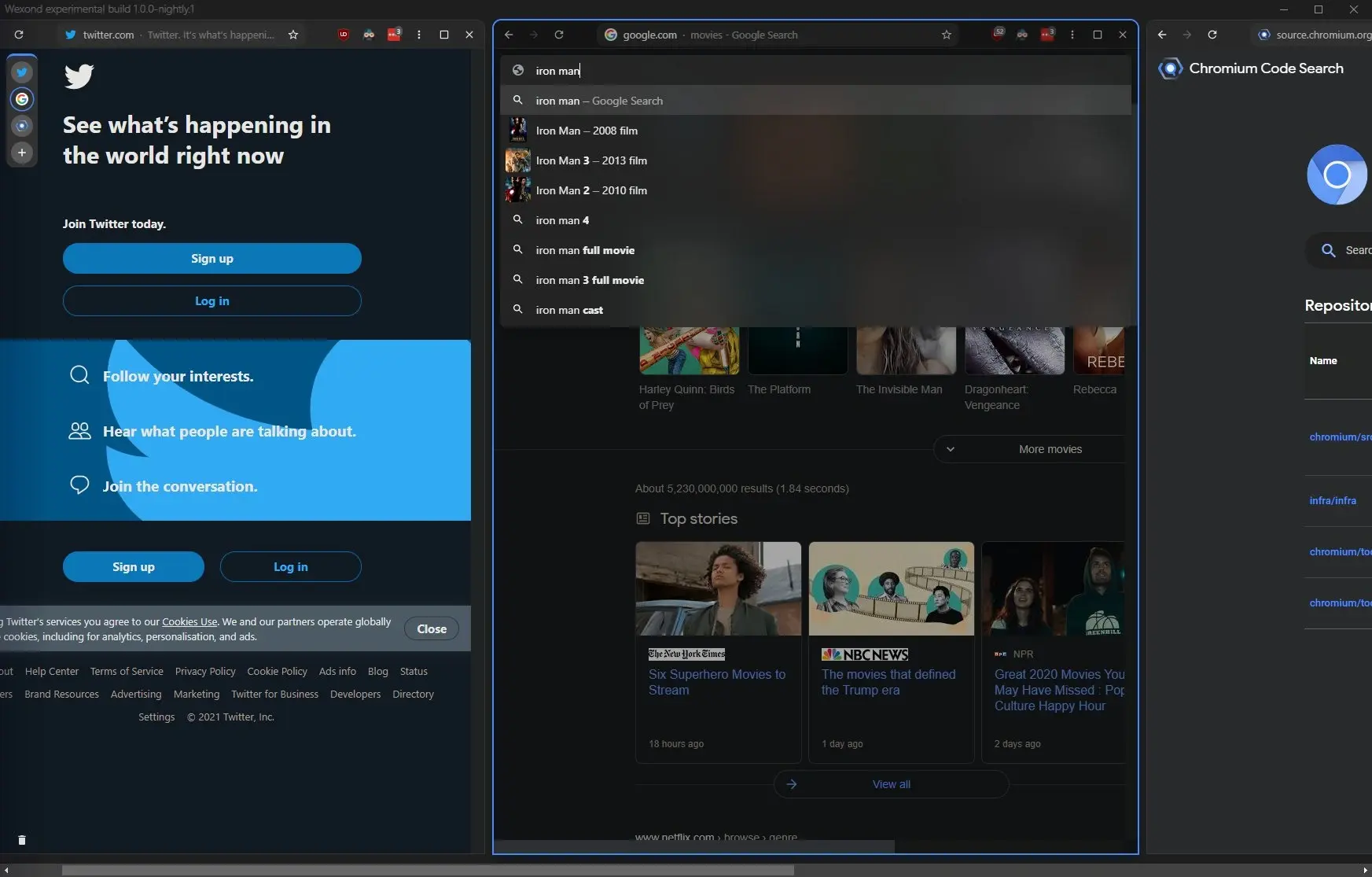Open Twitter for Business footer link
Image resolution: width=1372 pixels, height=877 pixels.
(275, 694)
